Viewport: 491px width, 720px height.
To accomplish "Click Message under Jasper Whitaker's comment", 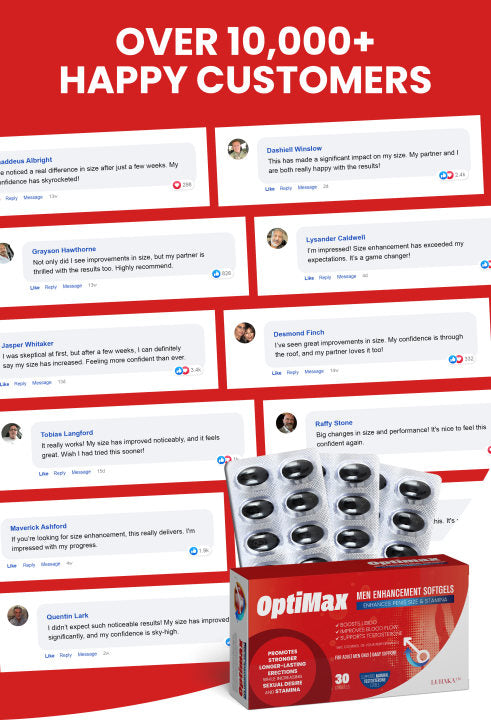I will 42,382.
